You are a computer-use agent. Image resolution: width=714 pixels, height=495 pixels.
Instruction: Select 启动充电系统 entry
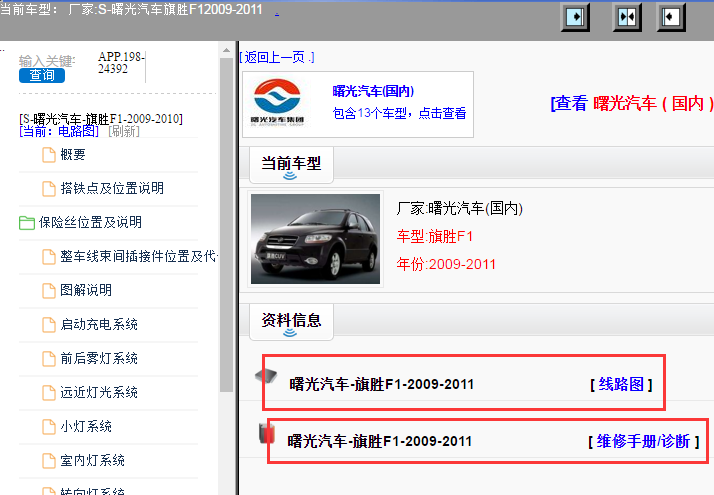pos(99,324)
